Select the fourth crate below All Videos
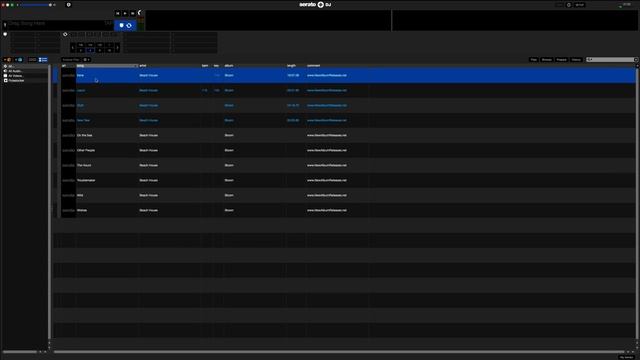640x360 pixels. [x=25, y=81]
